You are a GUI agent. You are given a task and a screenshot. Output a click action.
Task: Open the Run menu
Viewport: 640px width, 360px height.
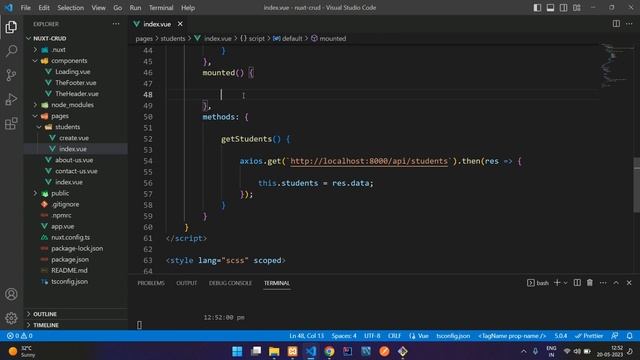click(135, 8)
